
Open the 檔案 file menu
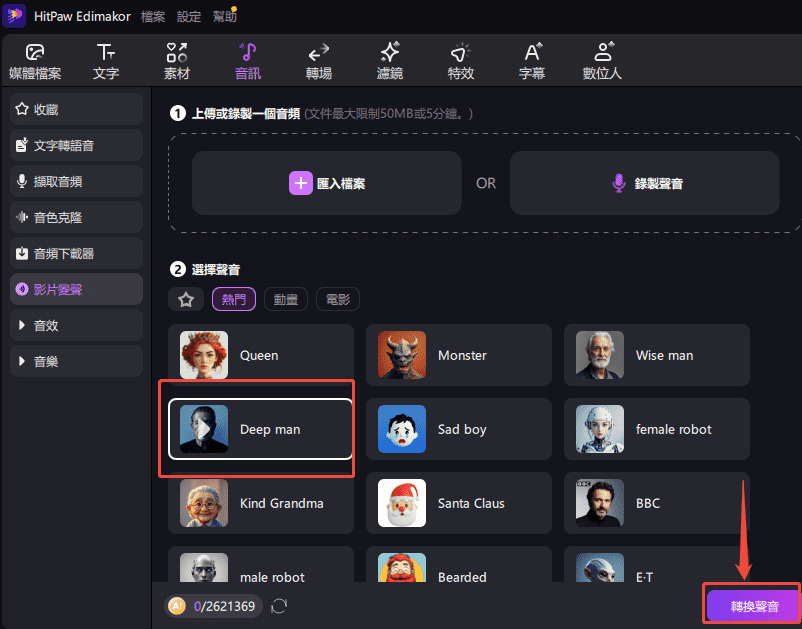[x=153, y=17]
